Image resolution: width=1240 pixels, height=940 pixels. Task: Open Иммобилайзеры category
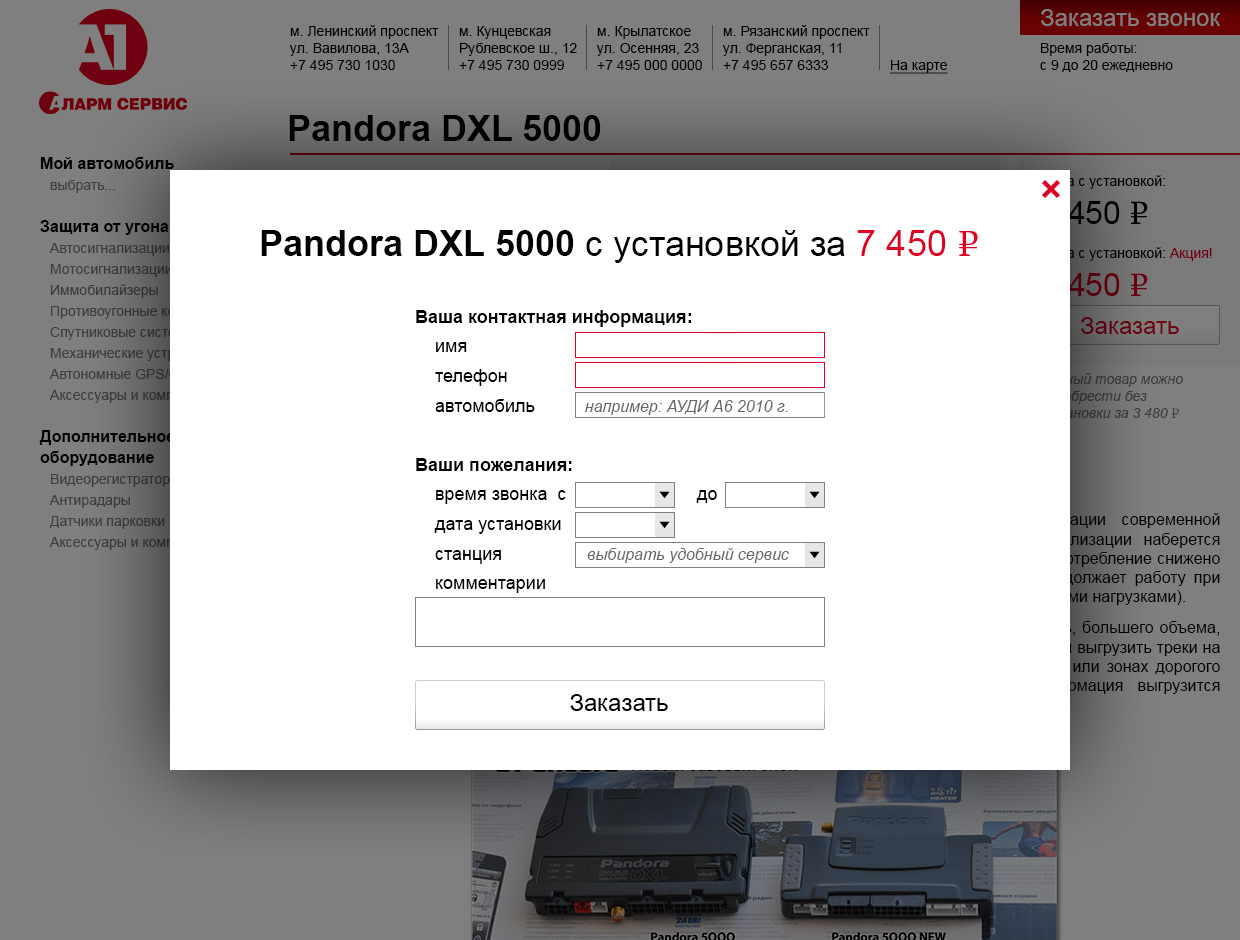pos(104,290)
